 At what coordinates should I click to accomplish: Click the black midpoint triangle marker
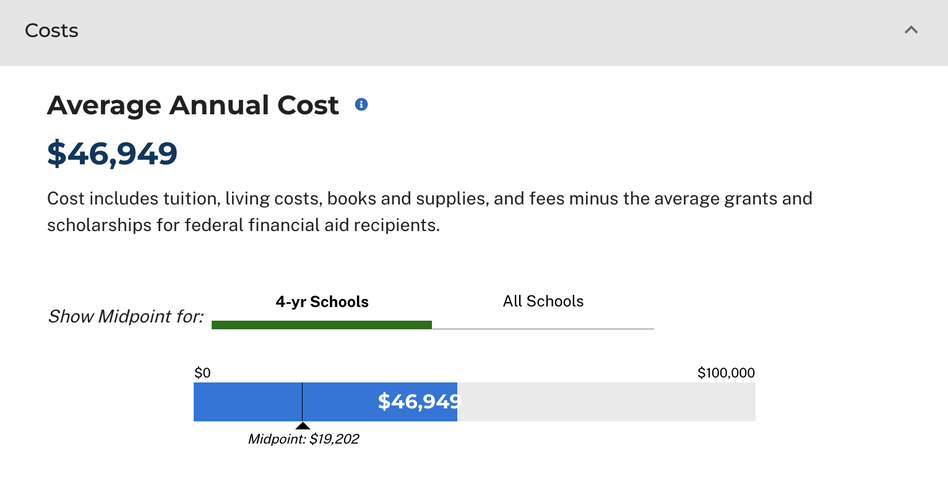coord(302,426)
